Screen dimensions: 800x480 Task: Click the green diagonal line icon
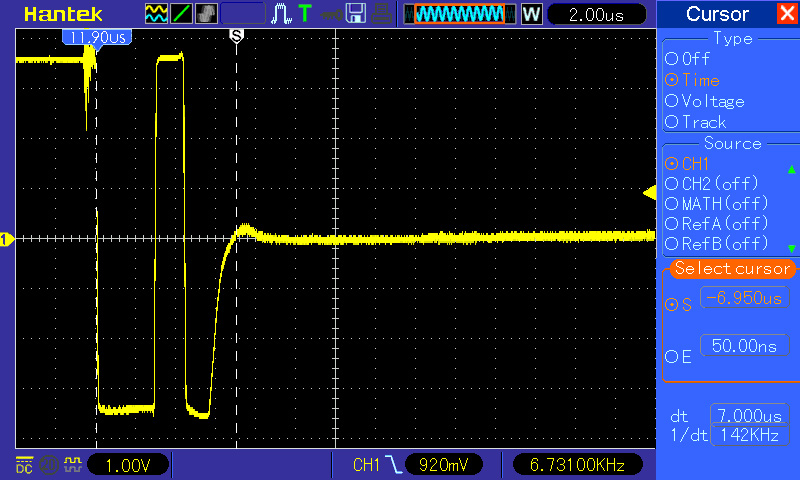click(182, 14)
